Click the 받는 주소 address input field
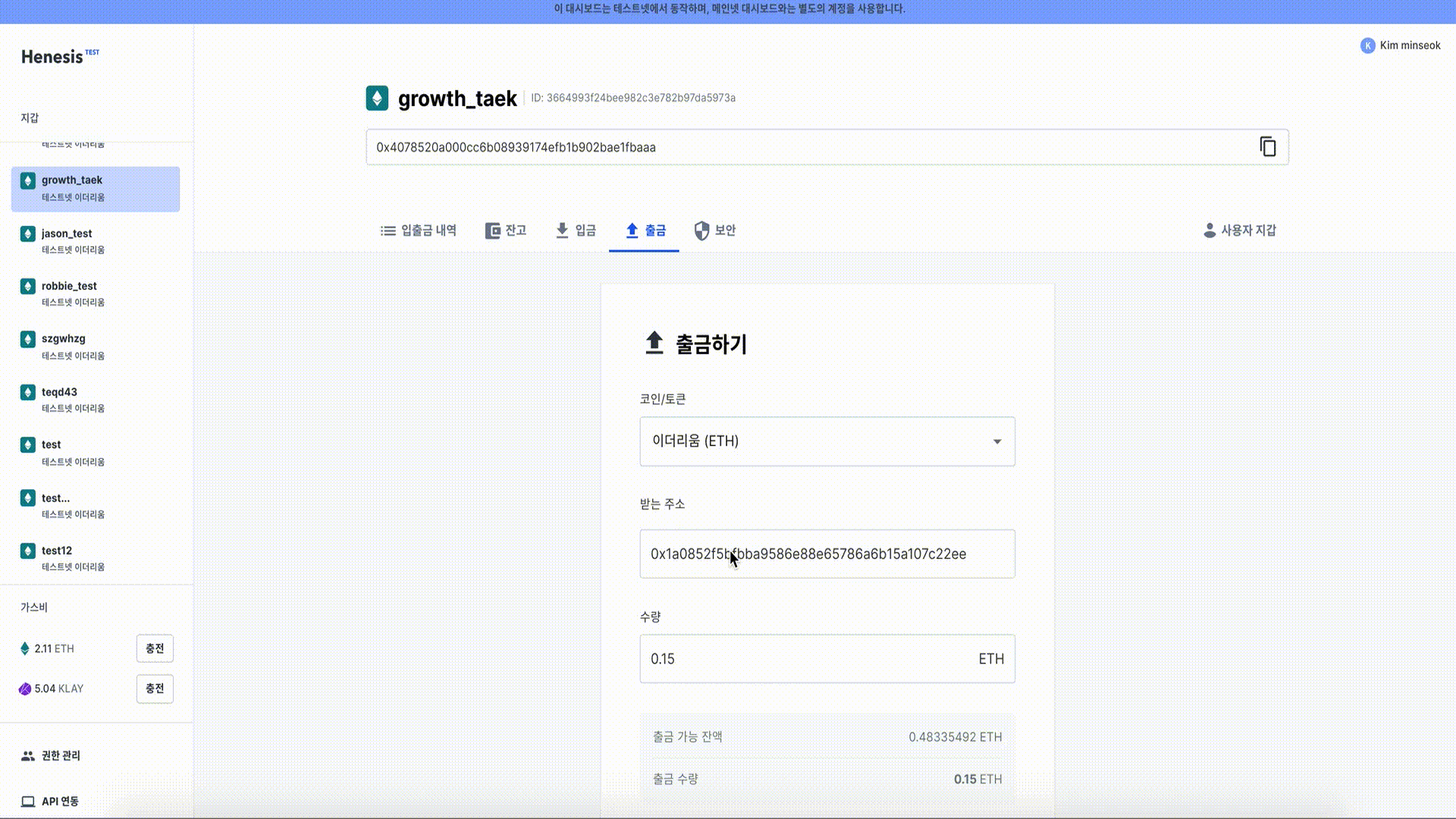Viewport: 1456px width, 819px height. (x=827, y=554)
